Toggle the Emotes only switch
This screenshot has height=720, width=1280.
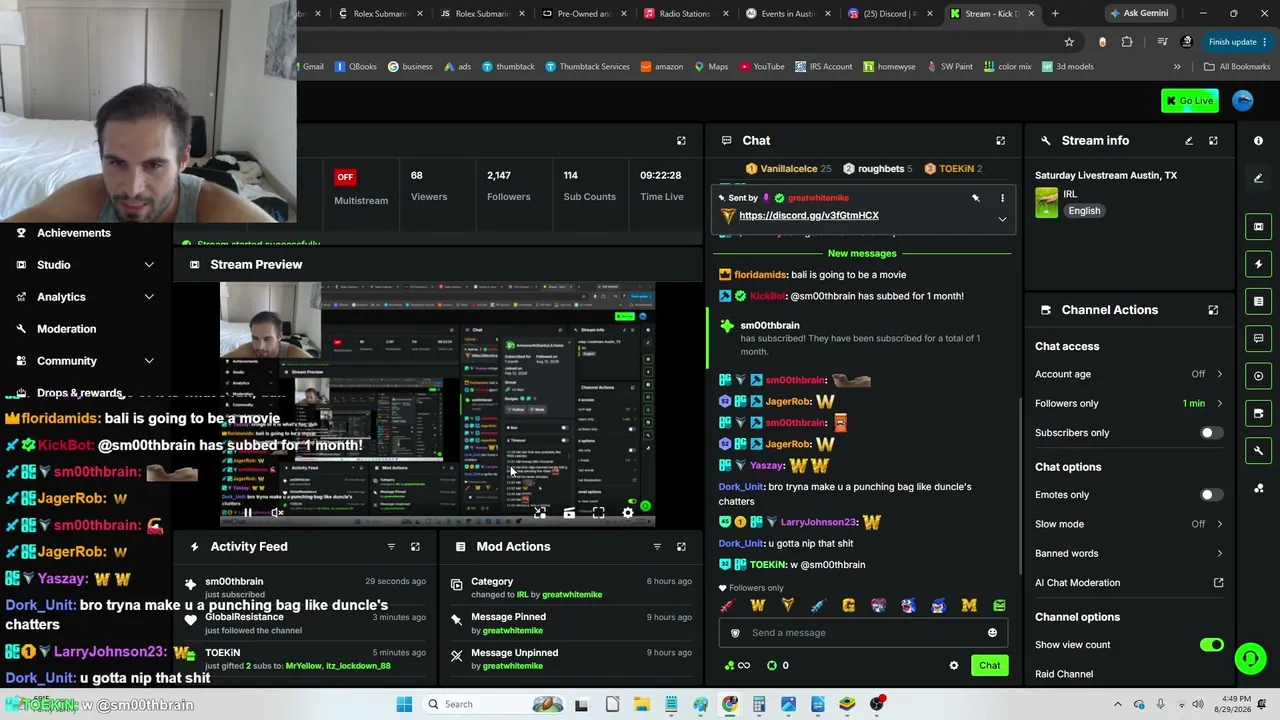(1210, 495)
